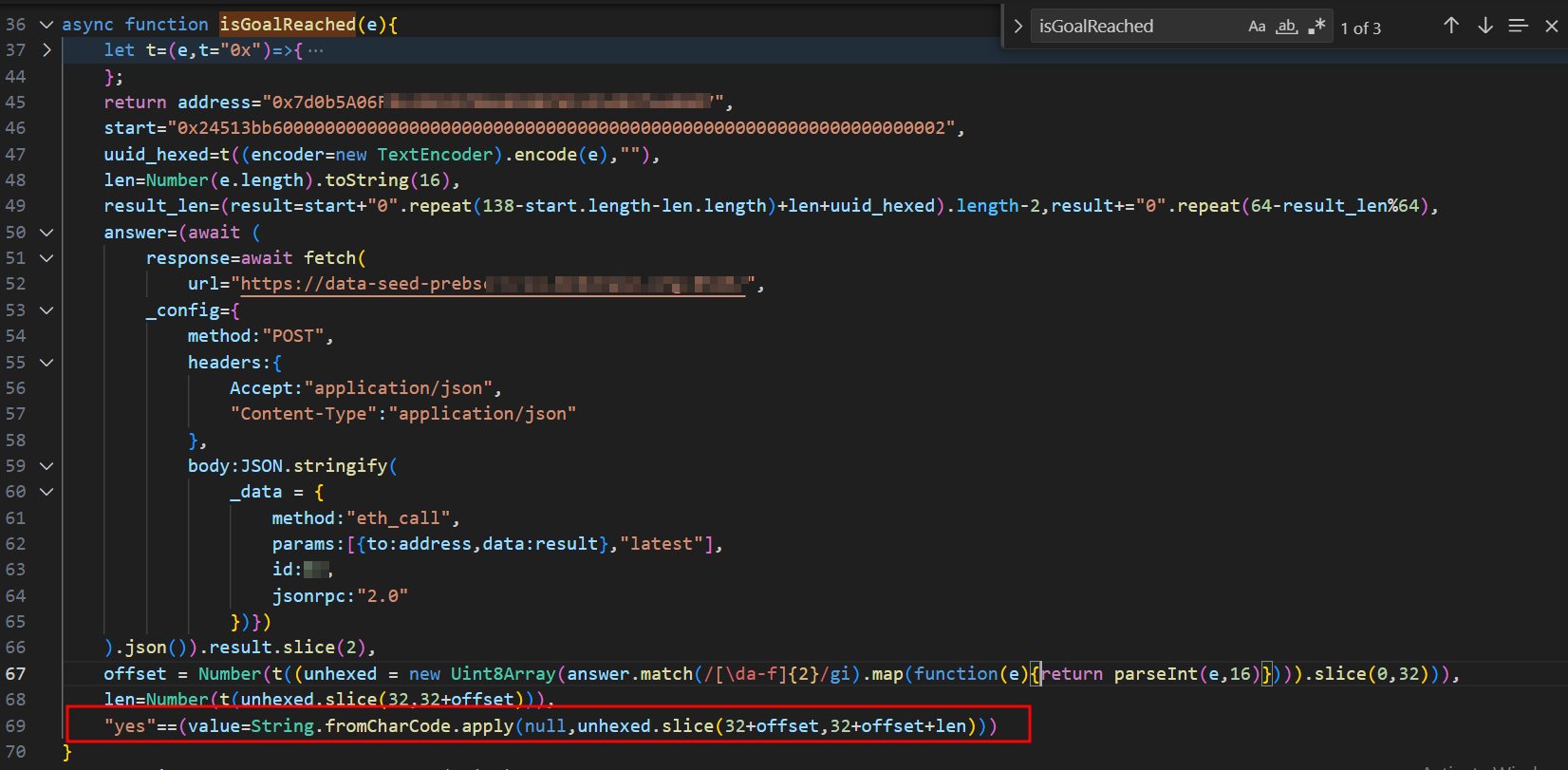Fold the JSON.stringify body at line 59
This screenshot has width=1568, height=770.
[47, 466]
